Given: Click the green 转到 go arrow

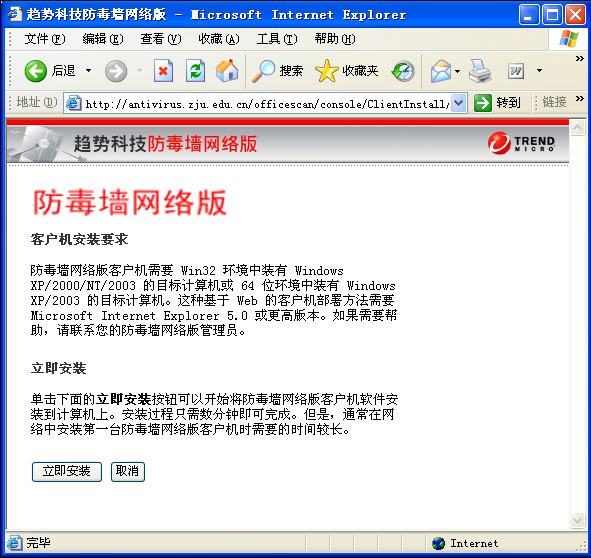Looking at the screenshot, I should click(x=482, y=103).
